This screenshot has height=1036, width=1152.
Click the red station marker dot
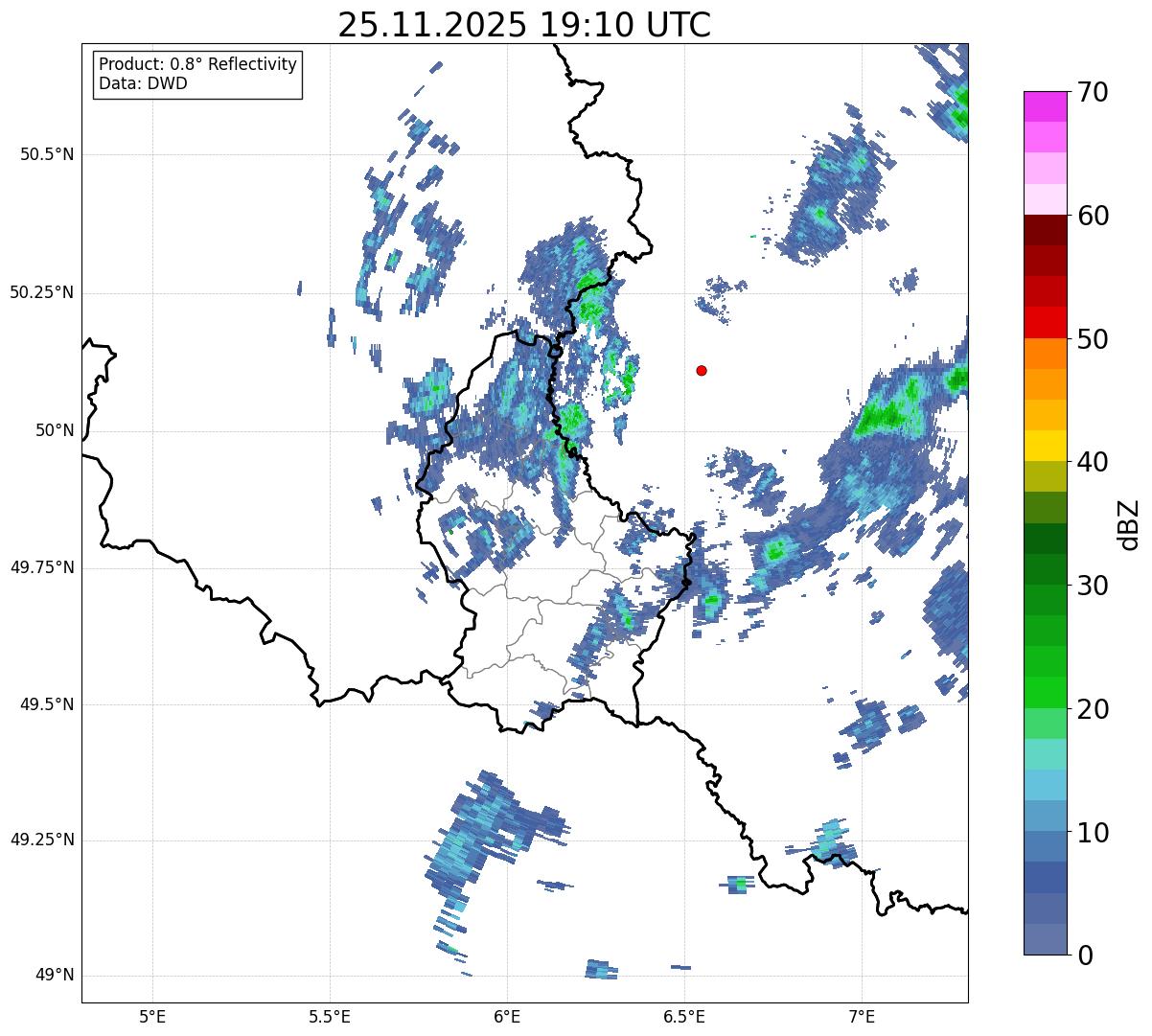pyautogui.click(x=702, y=370)
